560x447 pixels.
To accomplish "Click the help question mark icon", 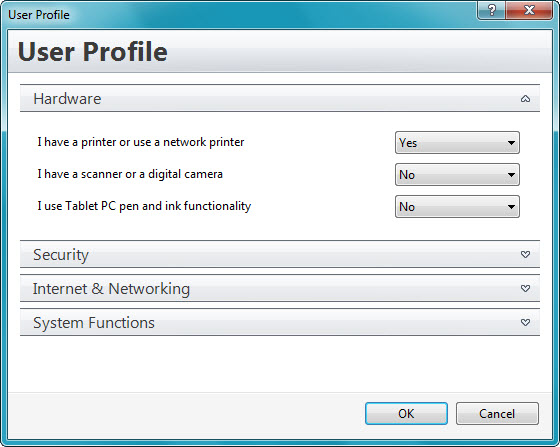I will tap(491, 10).
